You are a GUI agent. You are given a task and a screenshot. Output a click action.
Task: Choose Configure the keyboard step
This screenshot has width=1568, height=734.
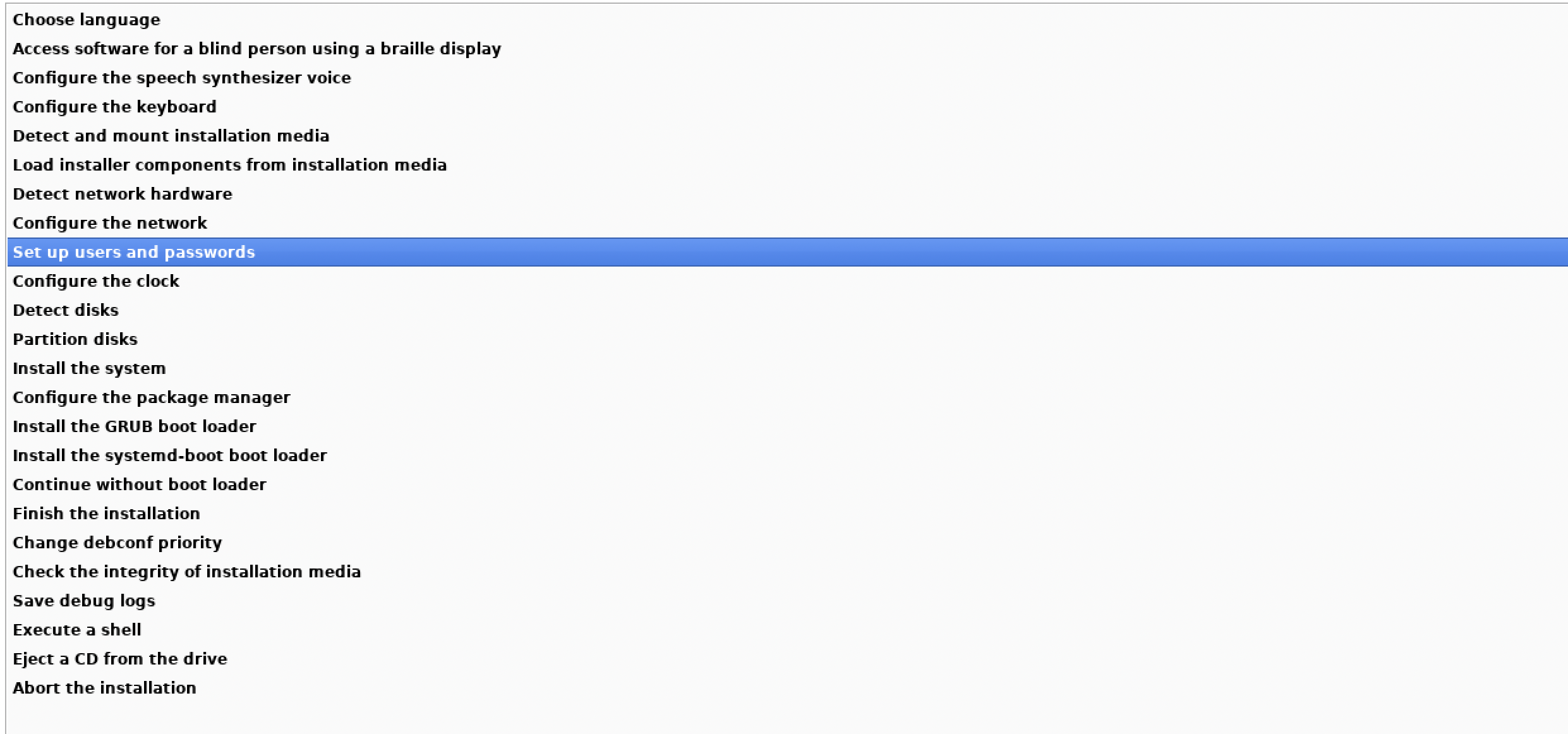114,107
